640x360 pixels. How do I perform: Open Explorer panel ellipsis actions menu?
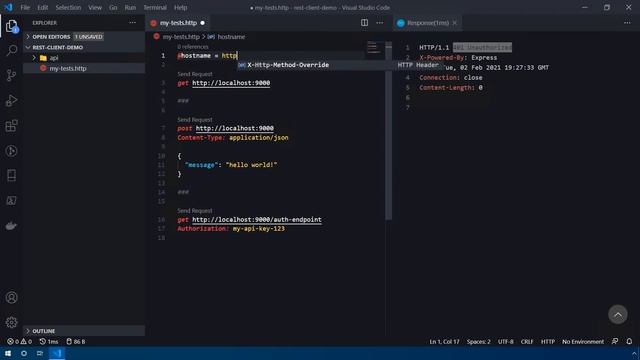point(133,23)
